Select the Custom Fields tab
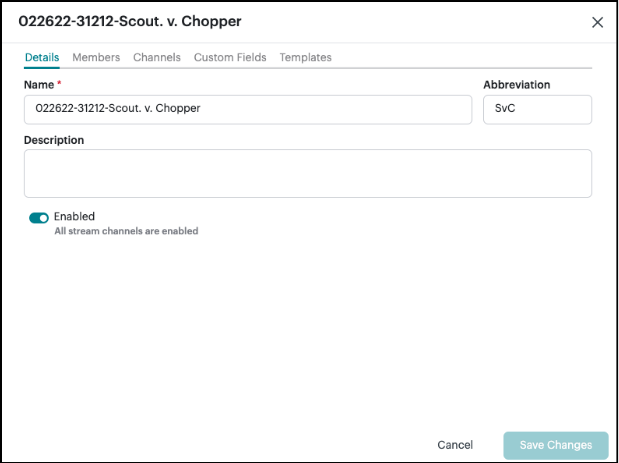This screenshot has width=619, height=463. point(230,58)
